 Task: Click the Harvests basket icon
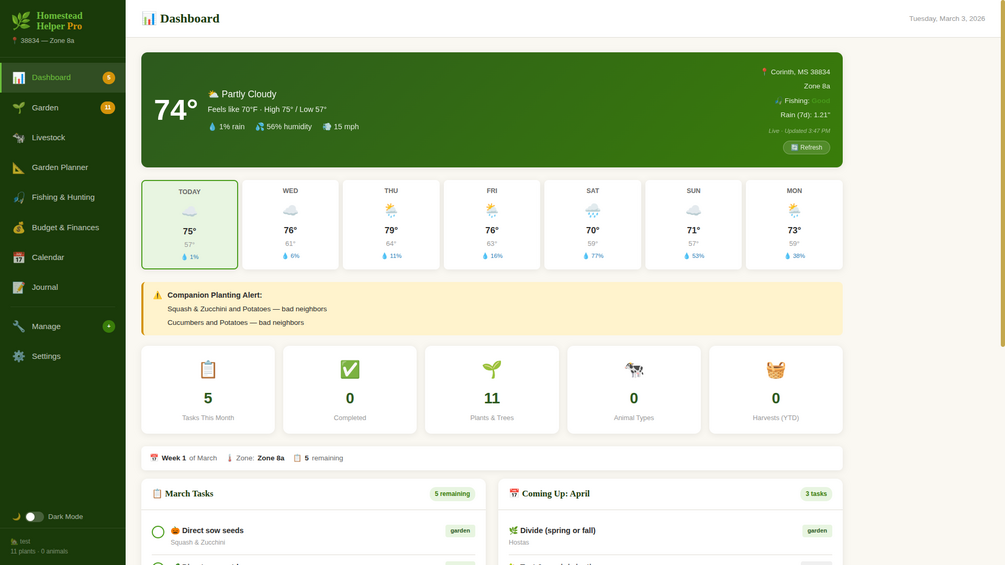pyautogui.click(x=776, y=370)
